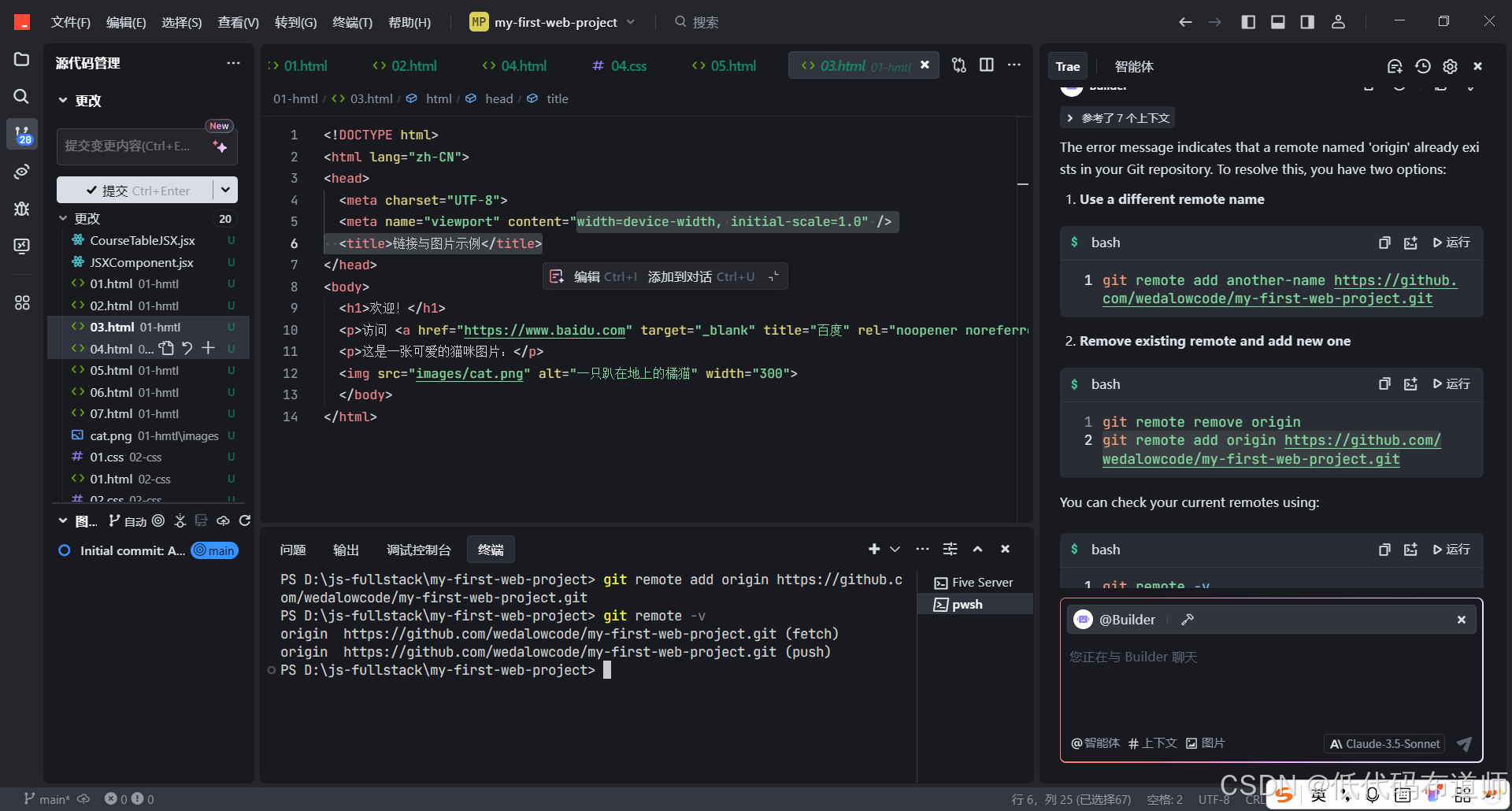Open the Search icon in activity bar

[21, 96]
